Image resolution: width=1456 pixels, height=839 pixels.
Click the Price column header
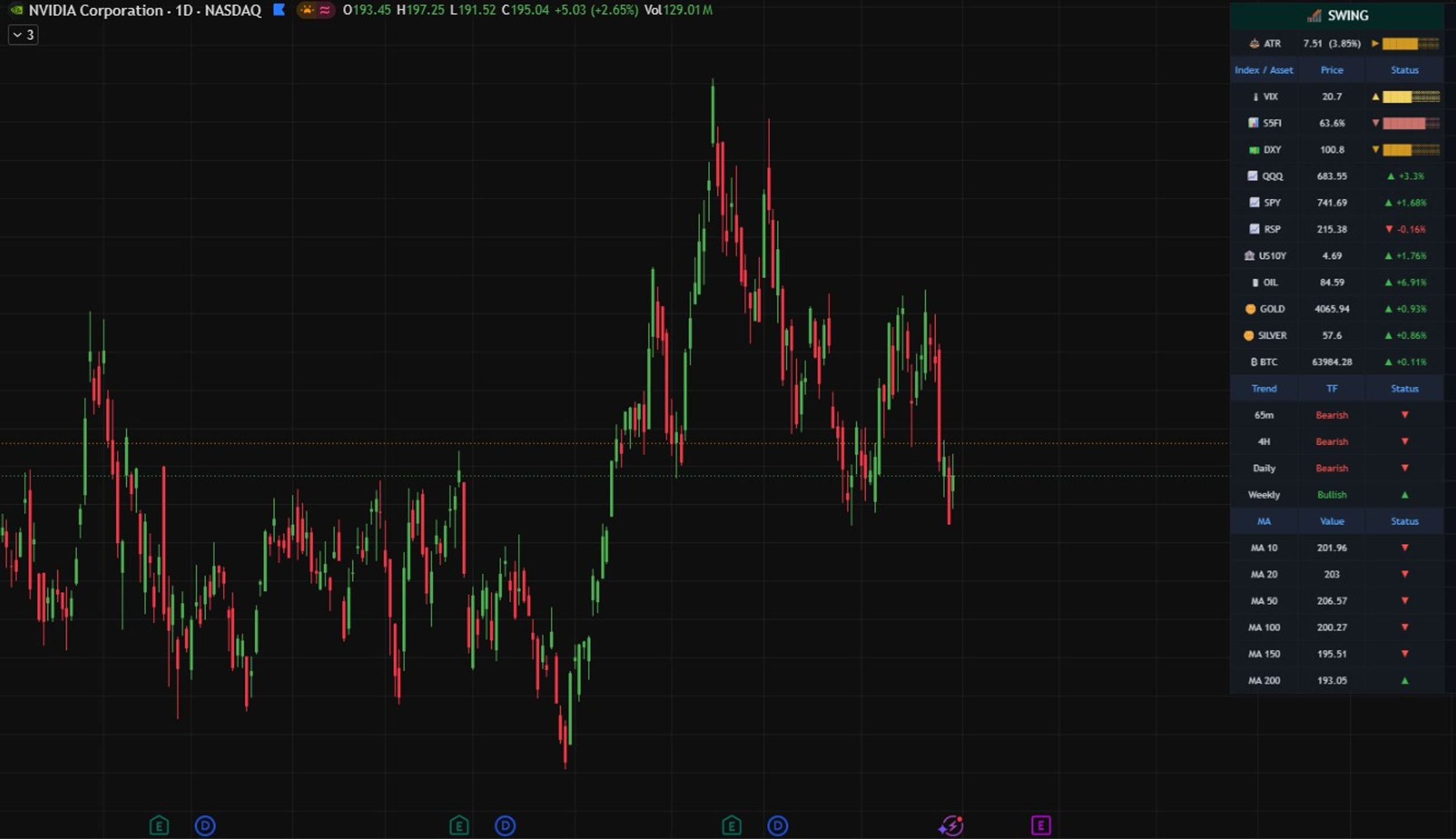pos(1332,70)
